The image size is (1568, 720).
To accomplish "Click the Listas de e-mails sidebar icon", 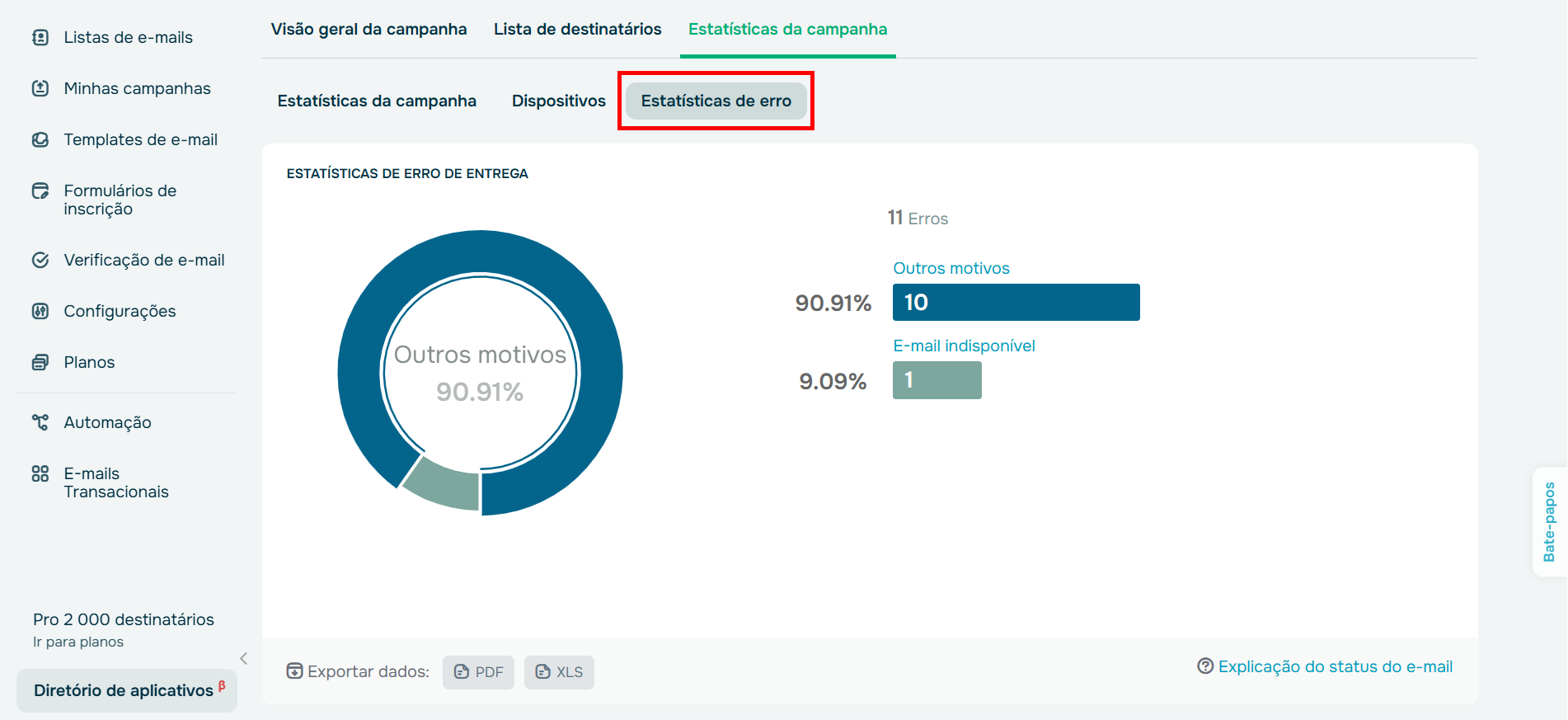I will coord(40,37).
